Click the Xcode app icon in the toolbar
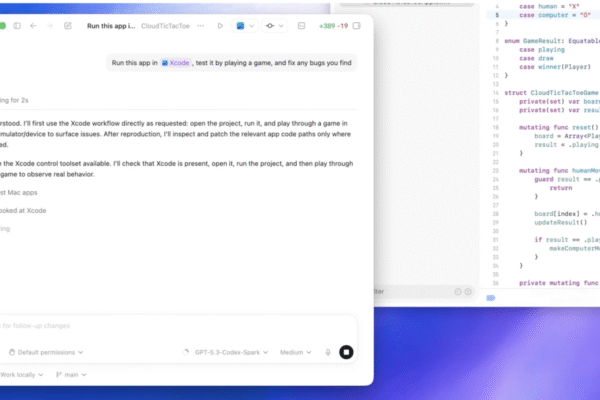The image size is (600, 400). [240, 26]
